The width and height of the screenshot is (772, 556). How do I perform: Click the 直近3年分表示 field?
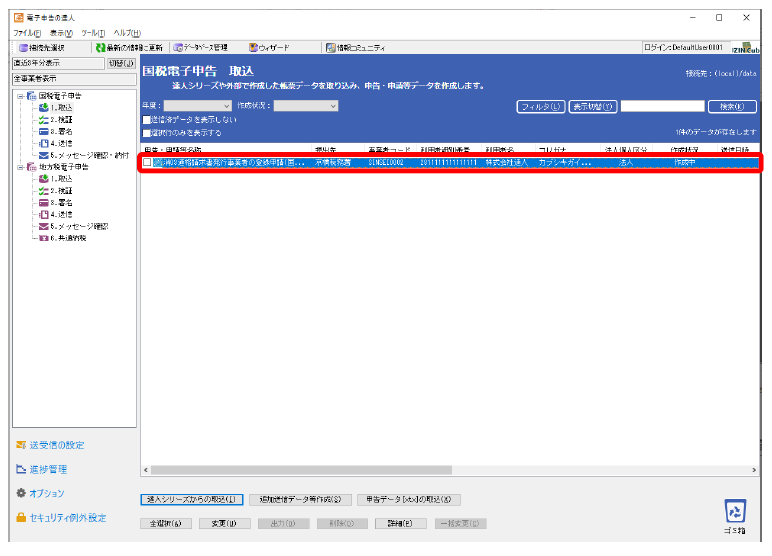(x=58, y=63)
